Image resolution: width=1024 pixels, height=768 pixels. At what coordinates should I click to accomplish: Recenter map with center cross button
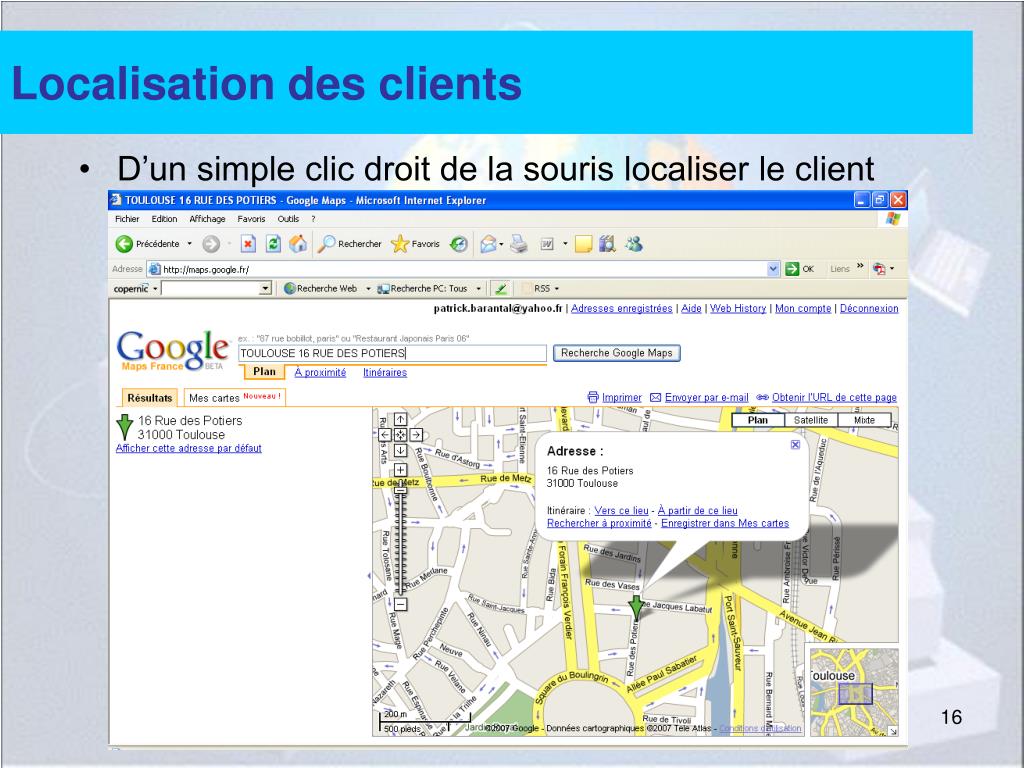coord(400,435)
